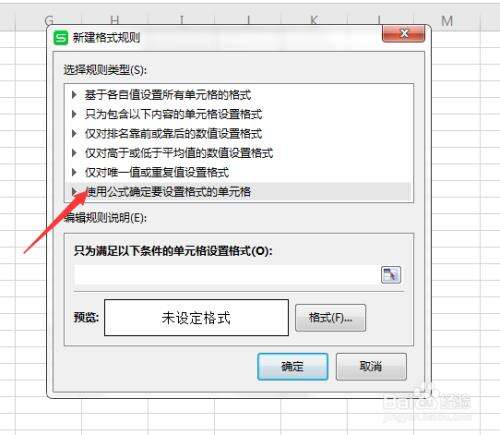The image size is (500, 435).
Task: Click the triangle before 基于各自值设置所有单元格的格式
Action: click(x=74, y=95)
